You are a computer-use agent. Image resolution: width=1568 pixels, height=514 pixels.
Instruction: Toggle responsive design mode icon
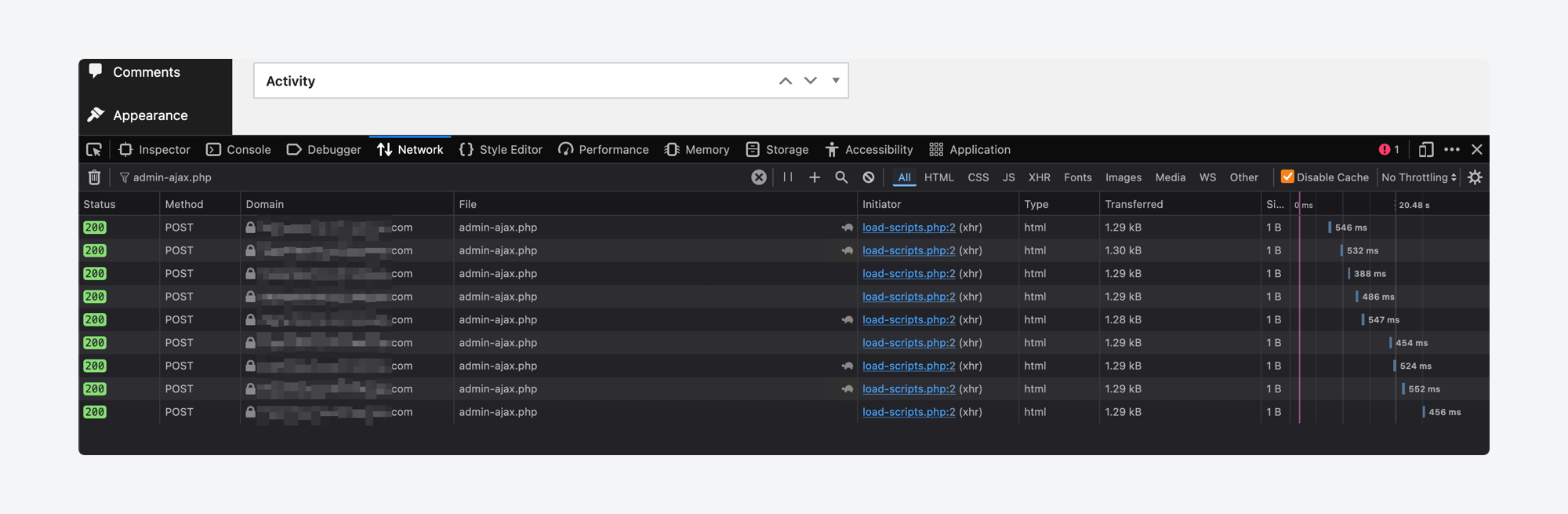click(1426, 150)
